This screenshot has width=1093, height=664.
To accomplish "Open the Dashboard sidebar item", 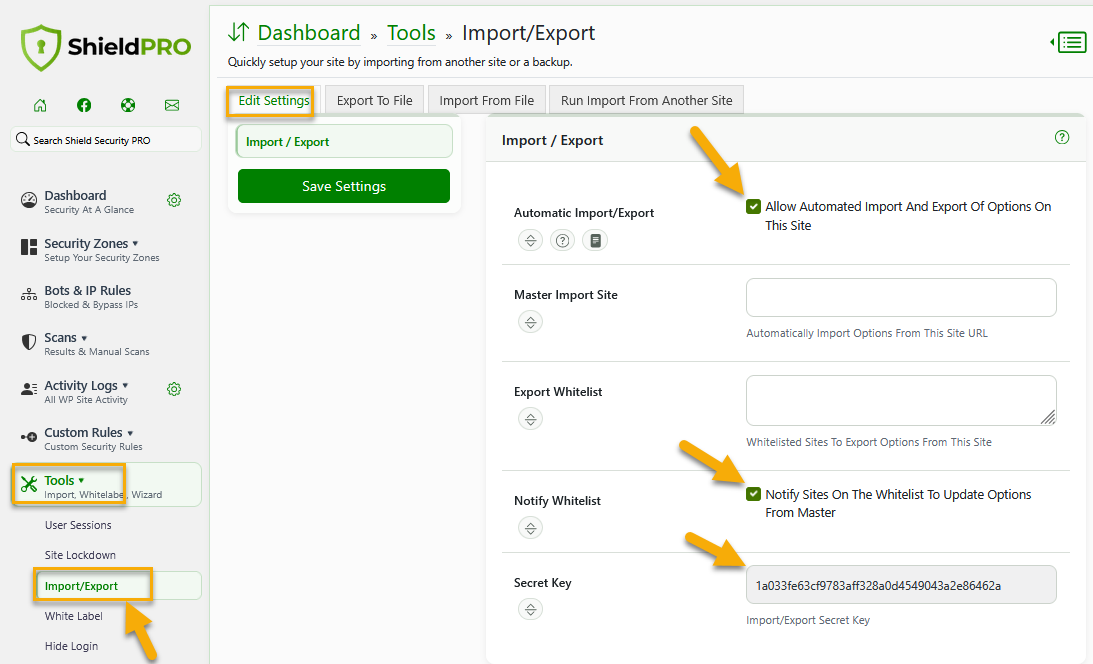I will (x=89, y=201).
